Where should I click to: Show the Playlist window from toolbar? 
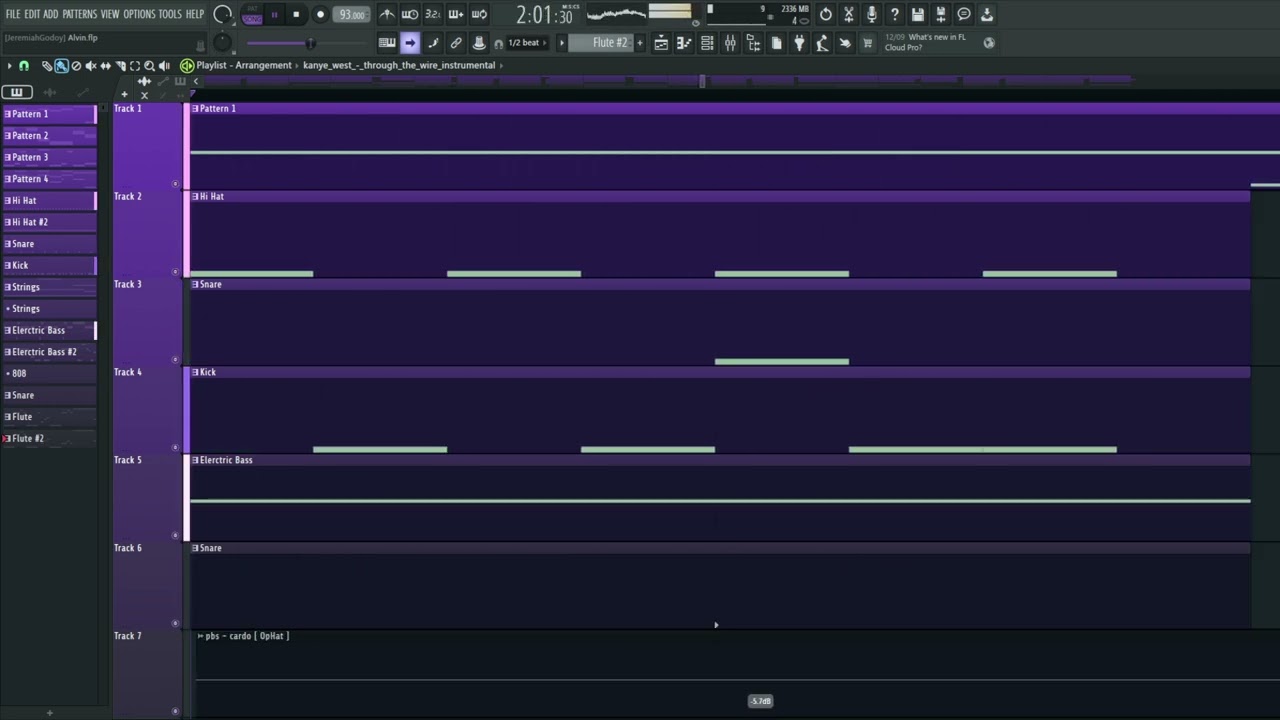(661, 43)
